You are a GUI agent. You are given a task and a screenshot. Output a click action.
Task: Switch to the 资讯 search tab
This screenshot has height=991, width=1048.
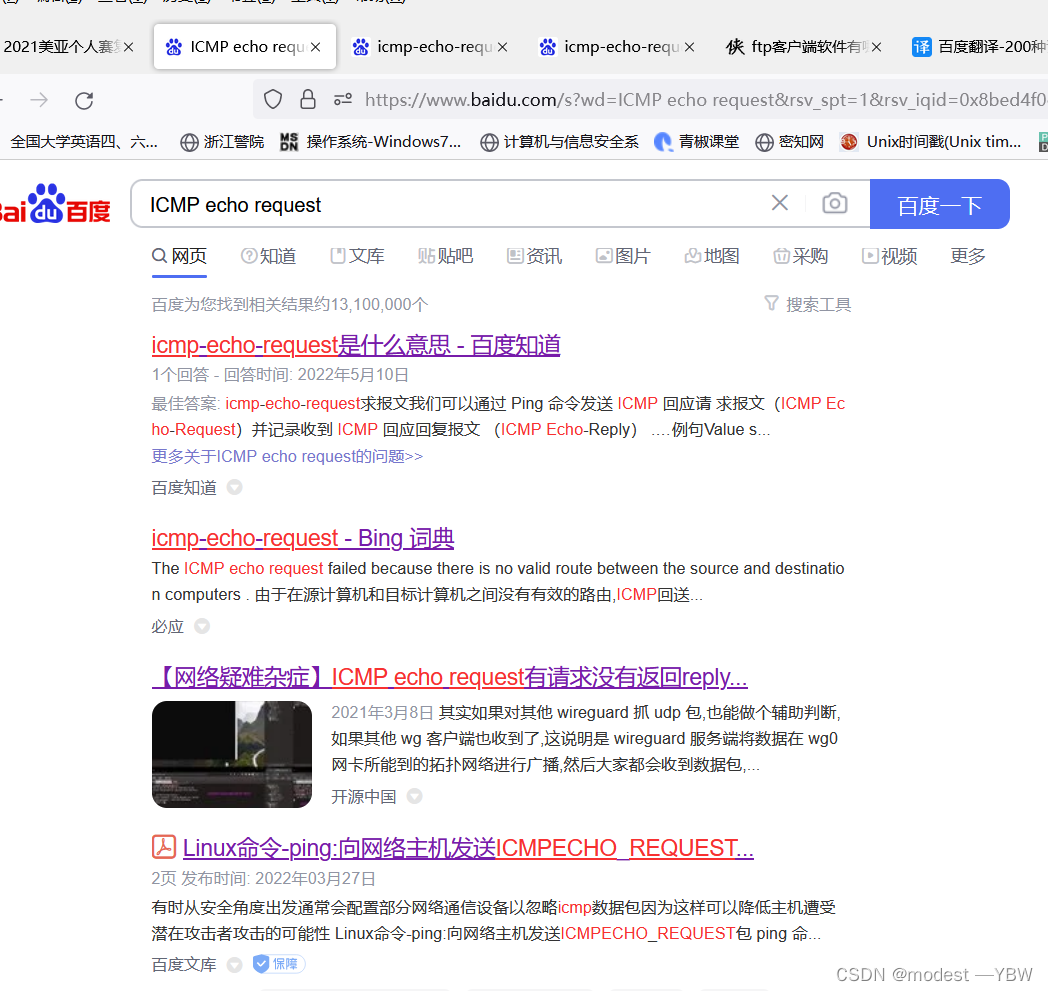click(x=534, y=256)
